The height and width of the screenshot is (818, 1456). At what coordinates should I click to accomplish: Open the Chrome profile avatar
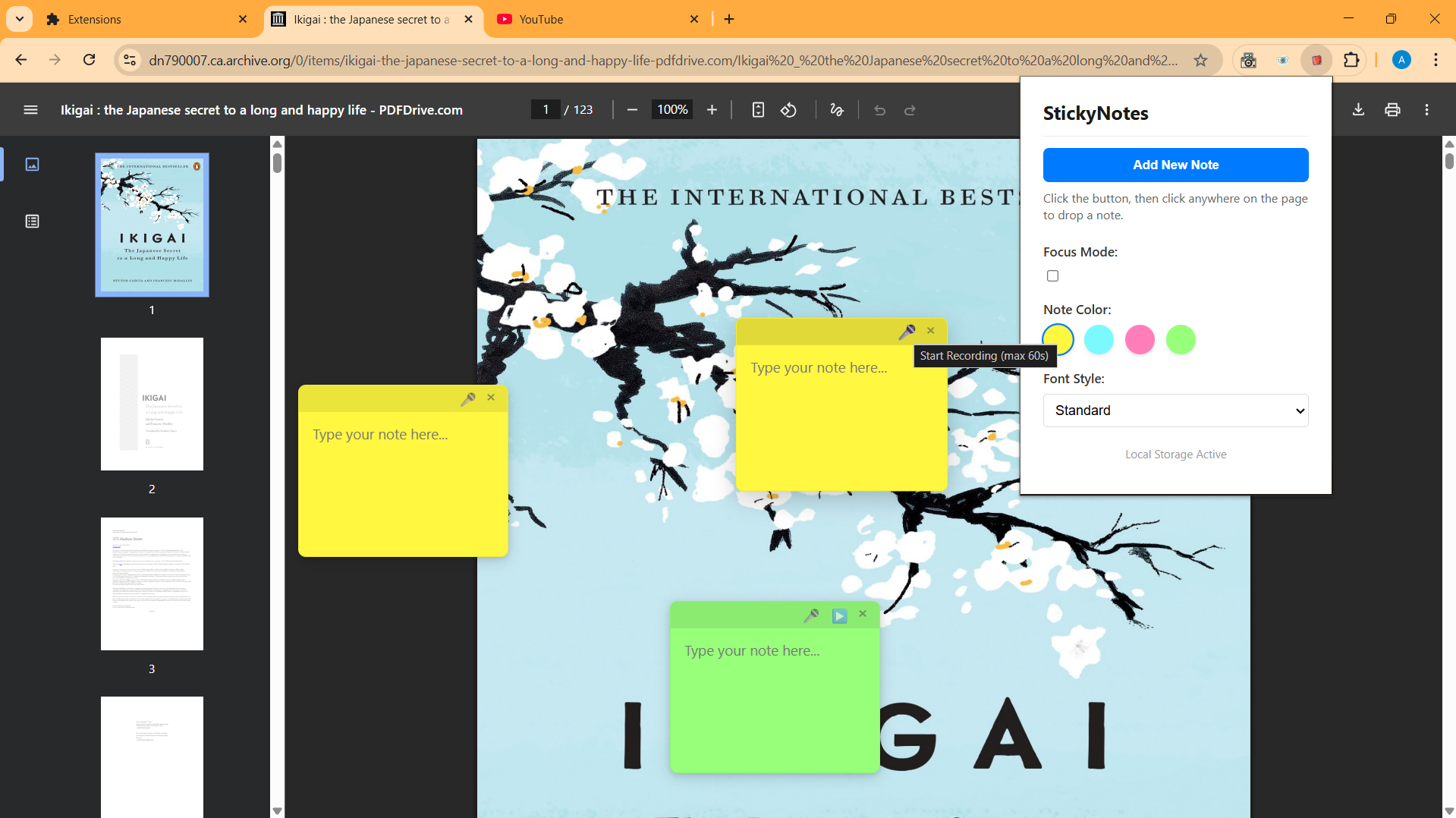pos(1401,60)
